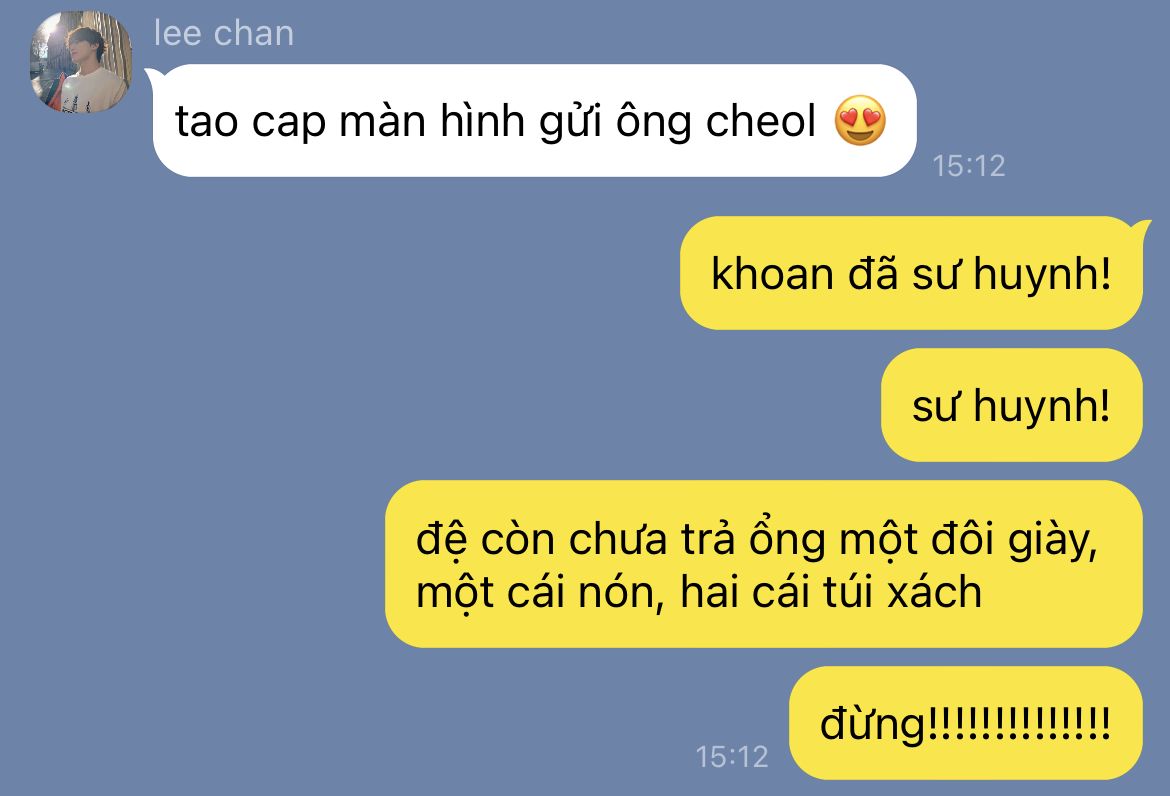The width and height of the screenshot is (1170, 796).
Task: Select the message about đôi giày and túi xách
Action: 764,564
